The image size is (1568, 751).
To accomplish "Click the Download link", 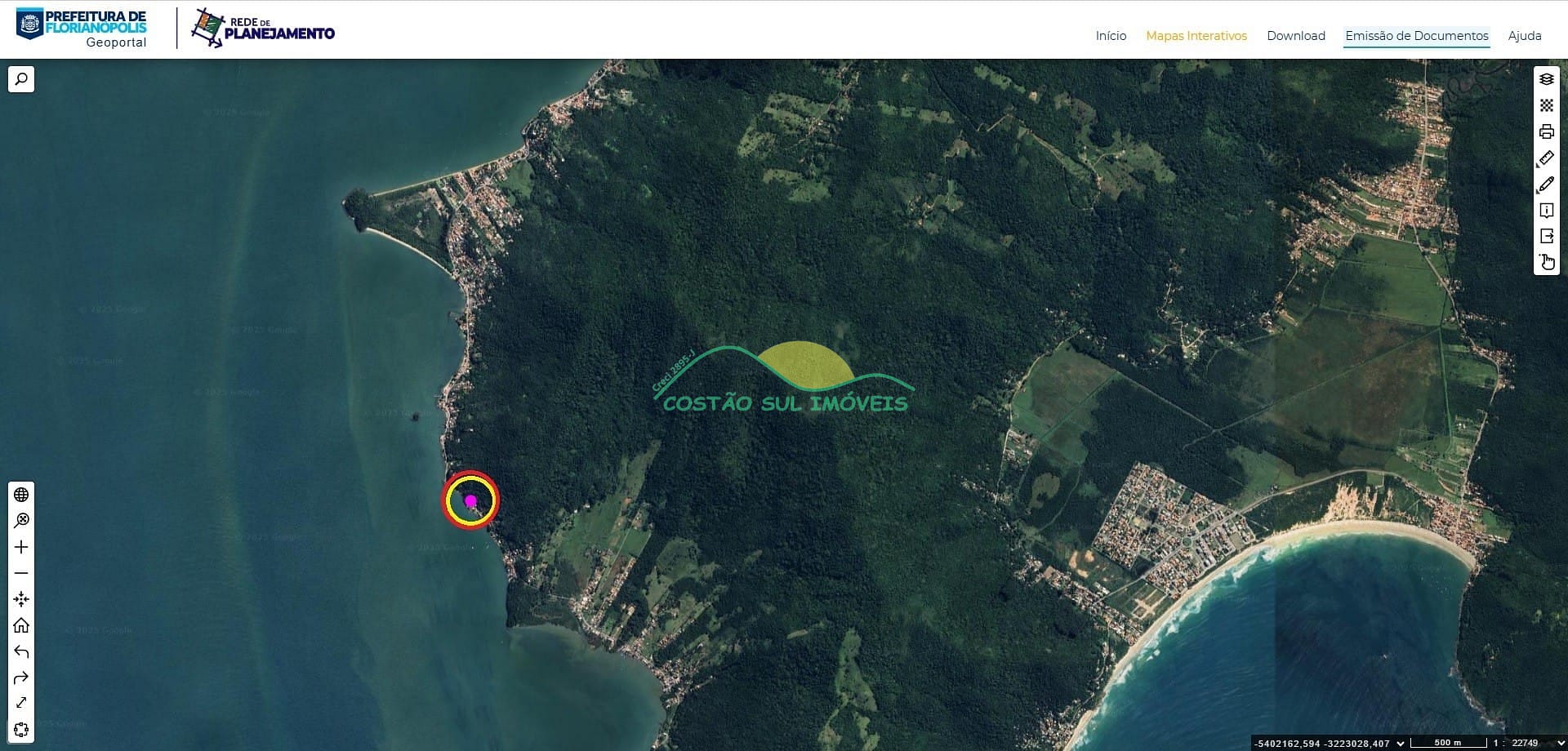I will coord(1295,36).
